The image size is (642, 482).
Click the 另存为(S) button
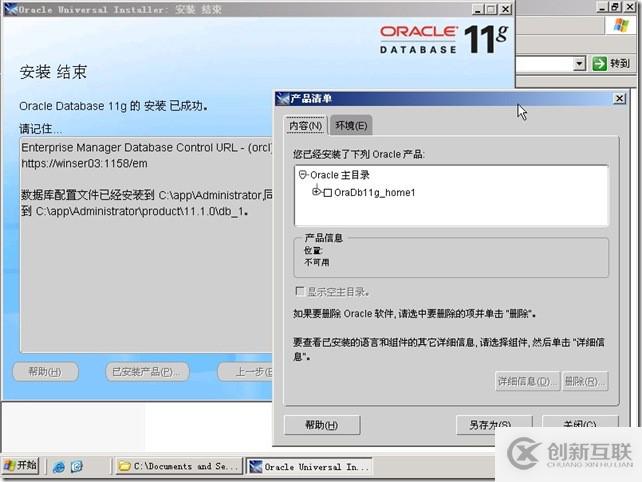[494, 425]
